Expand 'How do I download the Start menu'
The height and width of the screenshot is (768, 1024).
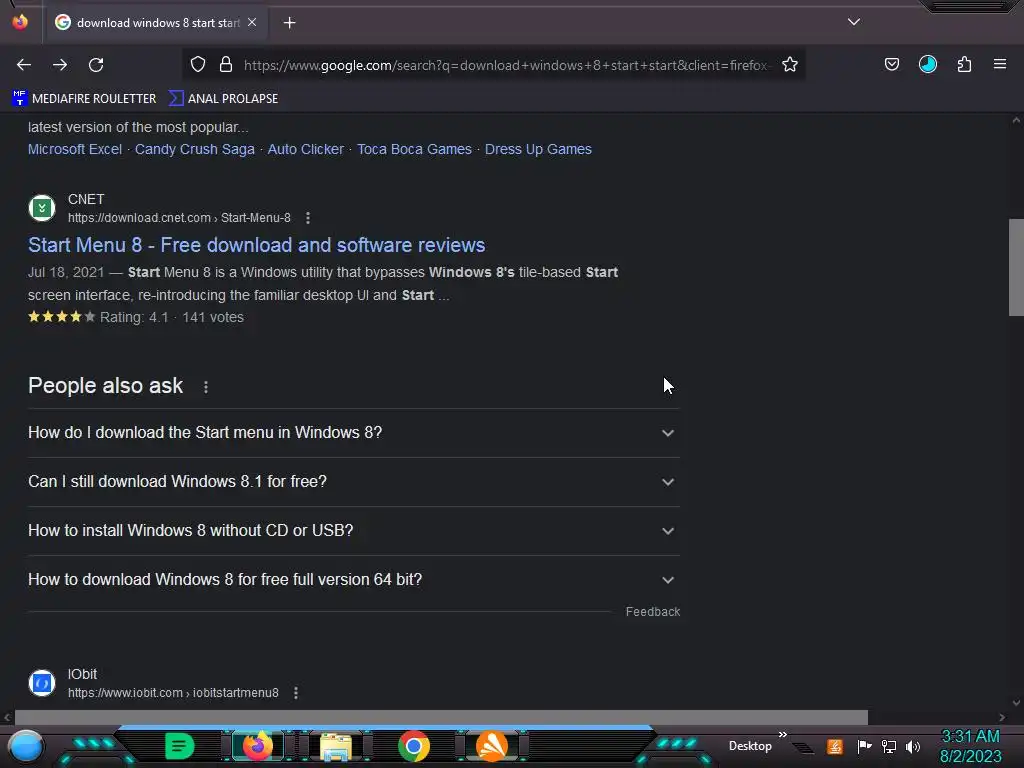(x=354, y=433)
